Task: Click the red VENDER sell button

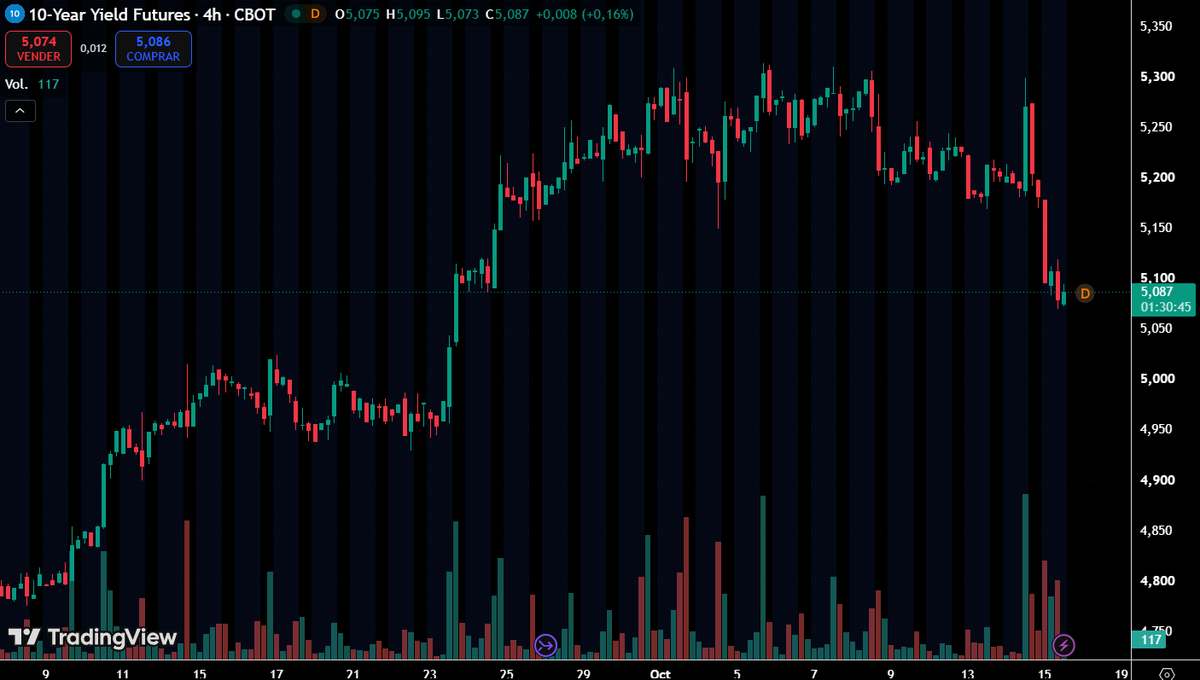Action: [x=39, y=49]
